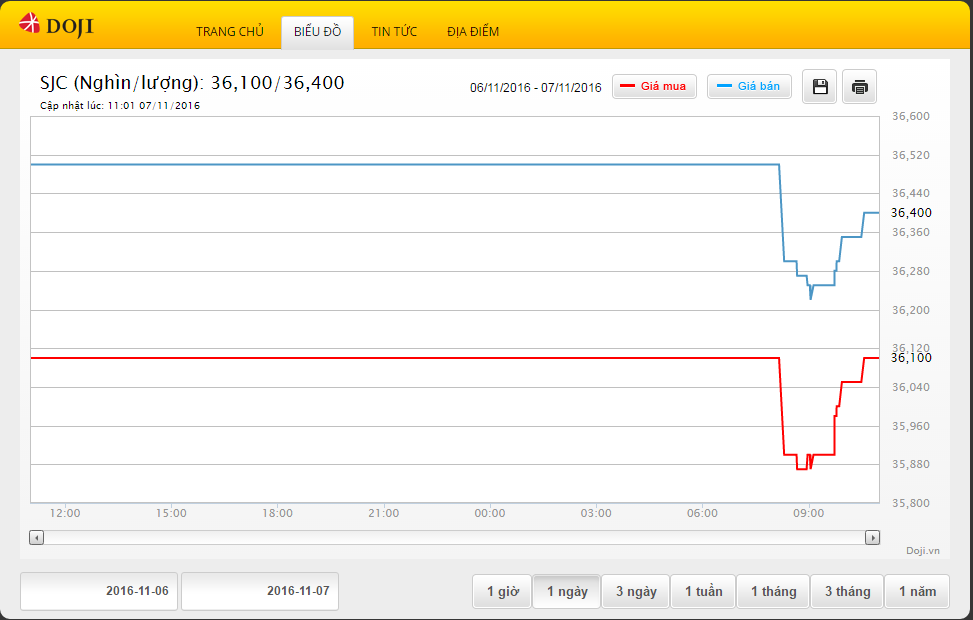
Task: Click the 36,200 price axis label
Action: tap(911, 310)
